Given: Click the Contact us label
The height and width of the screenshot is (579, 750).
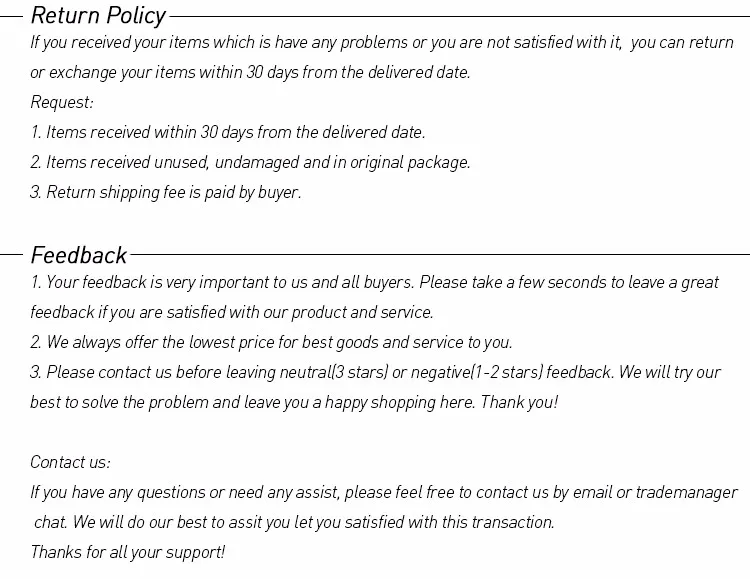Looking at the screenshot, I should pyautogui.click(x=70, y=462).
